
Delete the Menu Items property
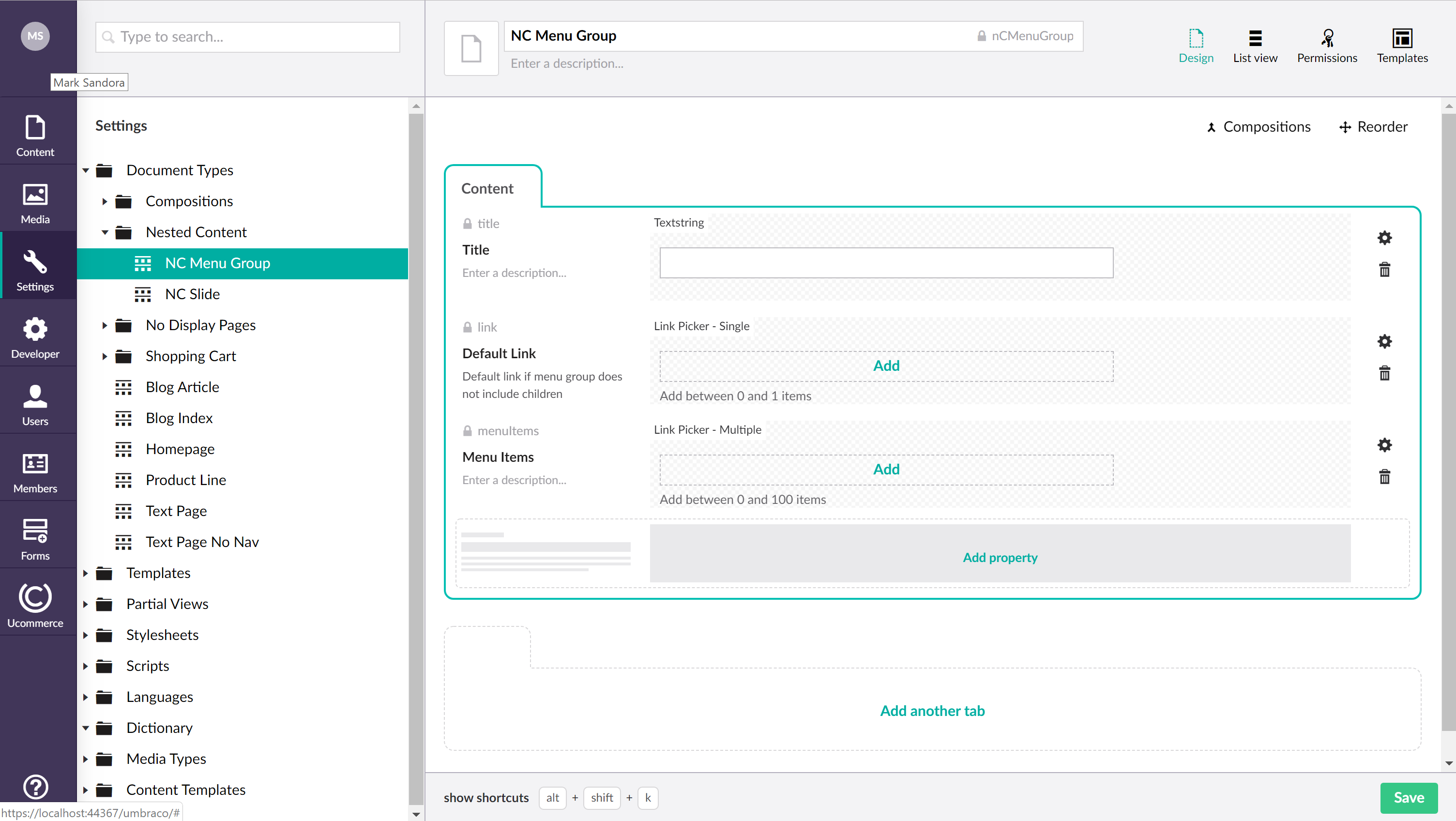(x=1384, y=477)
